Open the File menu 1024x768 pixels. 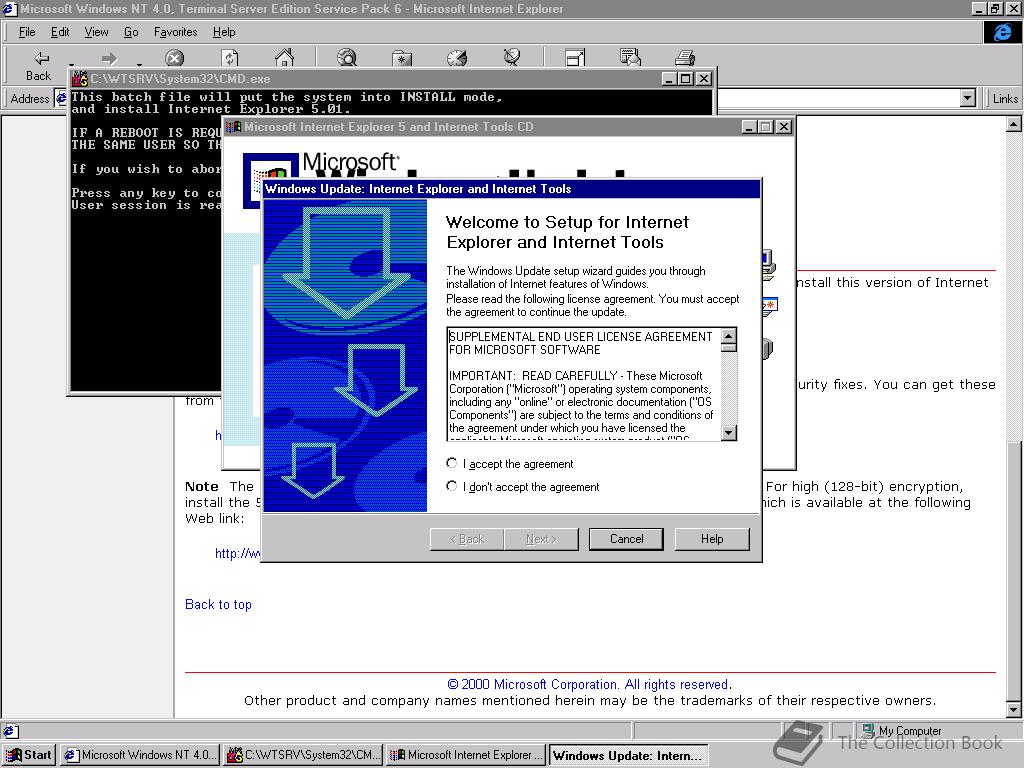click(x=27, y=32)
